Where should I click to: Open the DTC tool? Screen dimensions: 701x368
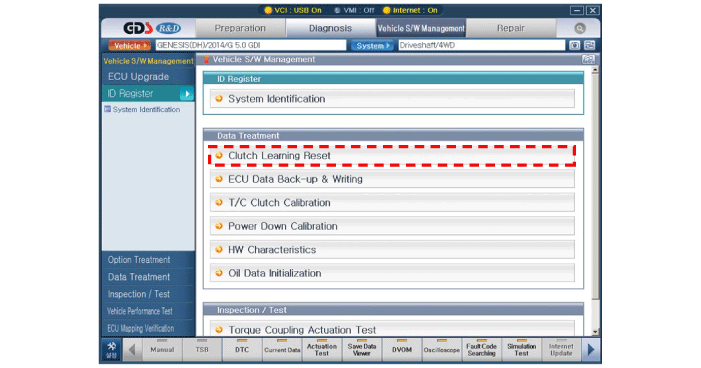[x=242, y=350]
